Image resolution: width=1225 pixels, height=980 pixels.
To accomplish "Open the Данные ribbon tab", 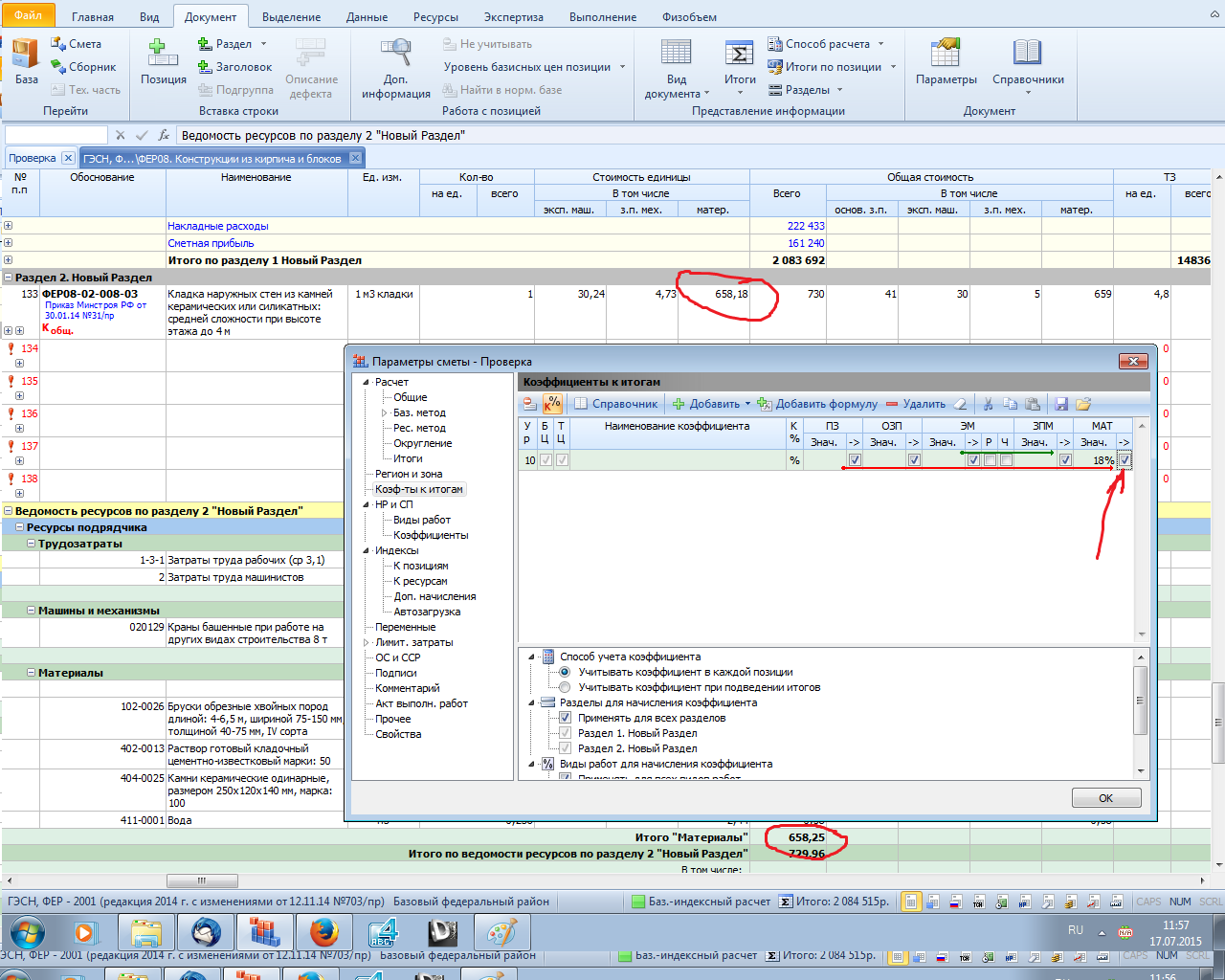I will coord(367,17).
